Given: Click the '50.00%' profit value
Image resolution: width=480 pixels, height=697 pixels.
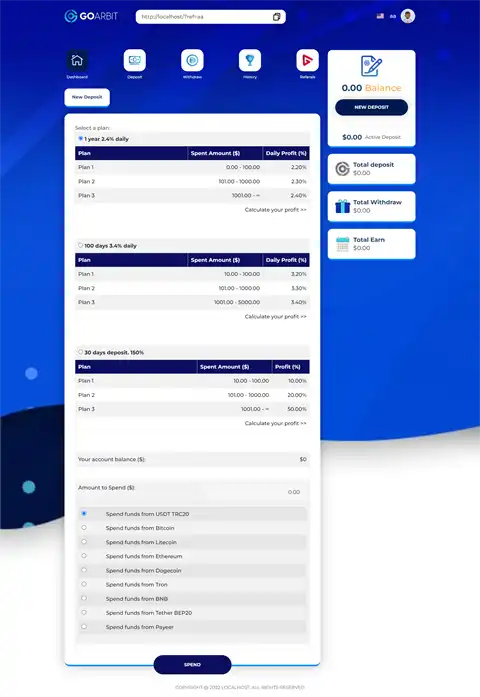Looking at the screenshot, I should click(x=297, y=409).
